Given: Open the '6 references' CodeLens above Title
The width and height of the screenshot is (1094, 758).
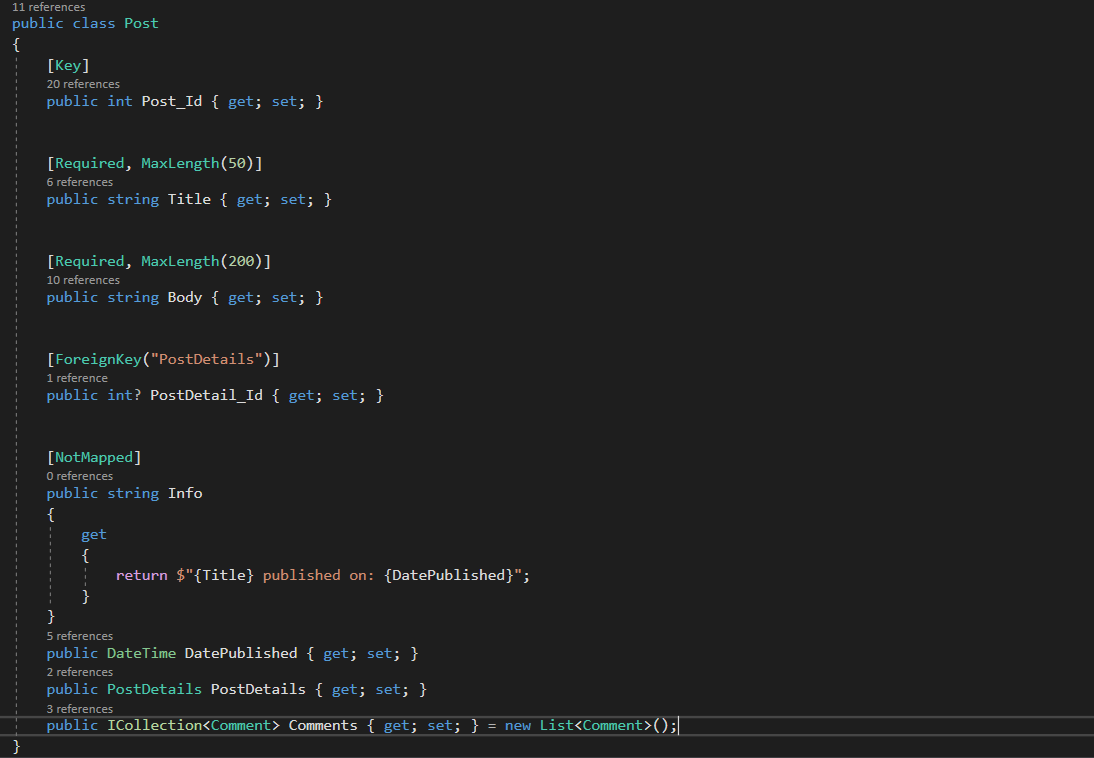Looking at the screenshot, I should point(80,182).
